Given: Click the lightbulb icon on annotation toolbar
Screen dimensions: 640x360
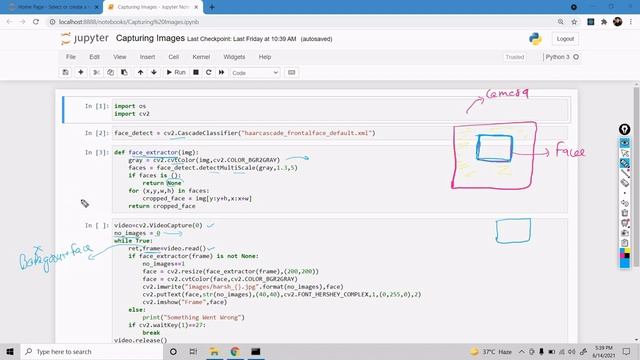Looking at the screenshot, I should [624, 129].
